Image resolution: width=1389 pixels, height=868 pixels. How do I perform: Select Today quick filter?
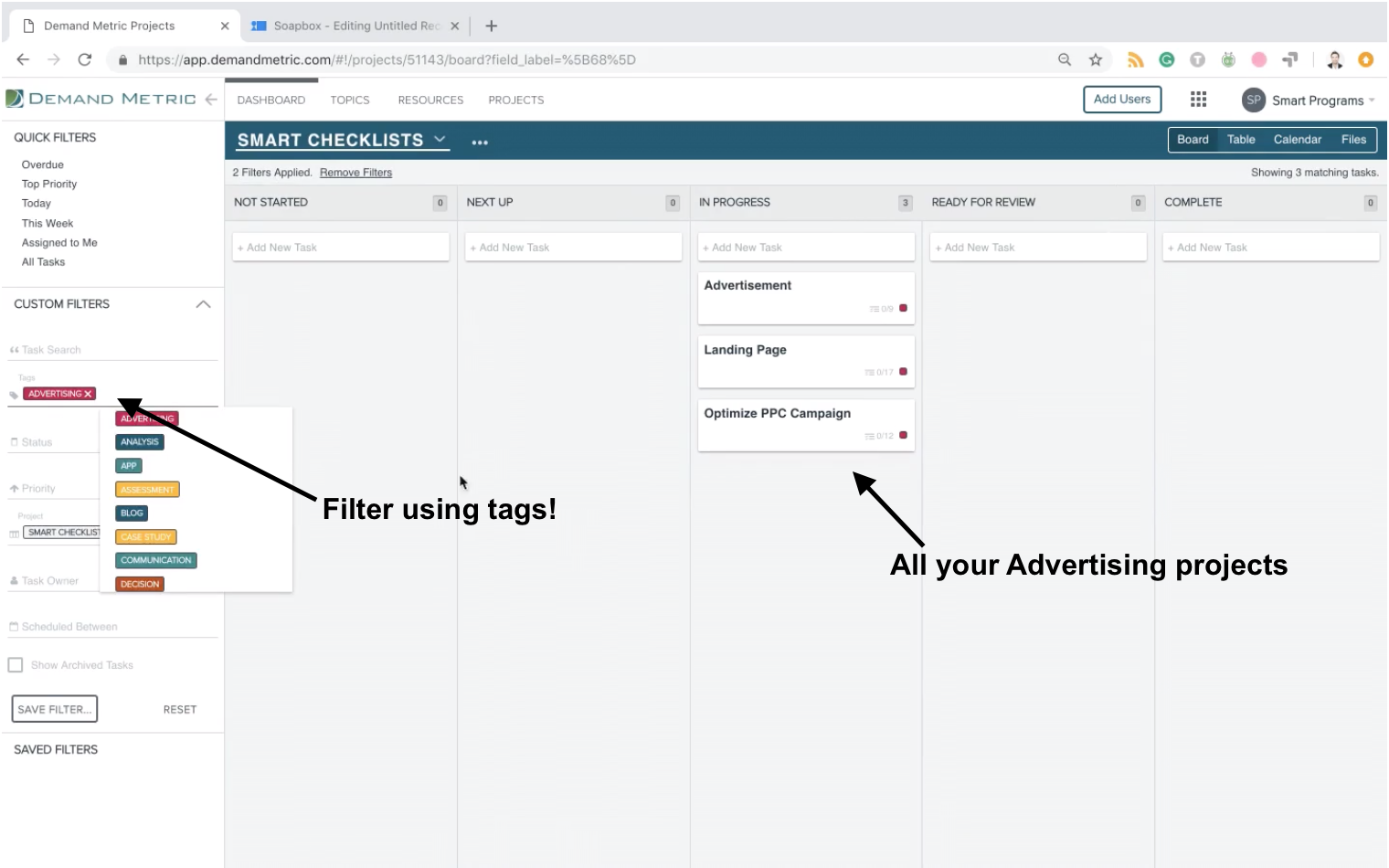(37, 204)
